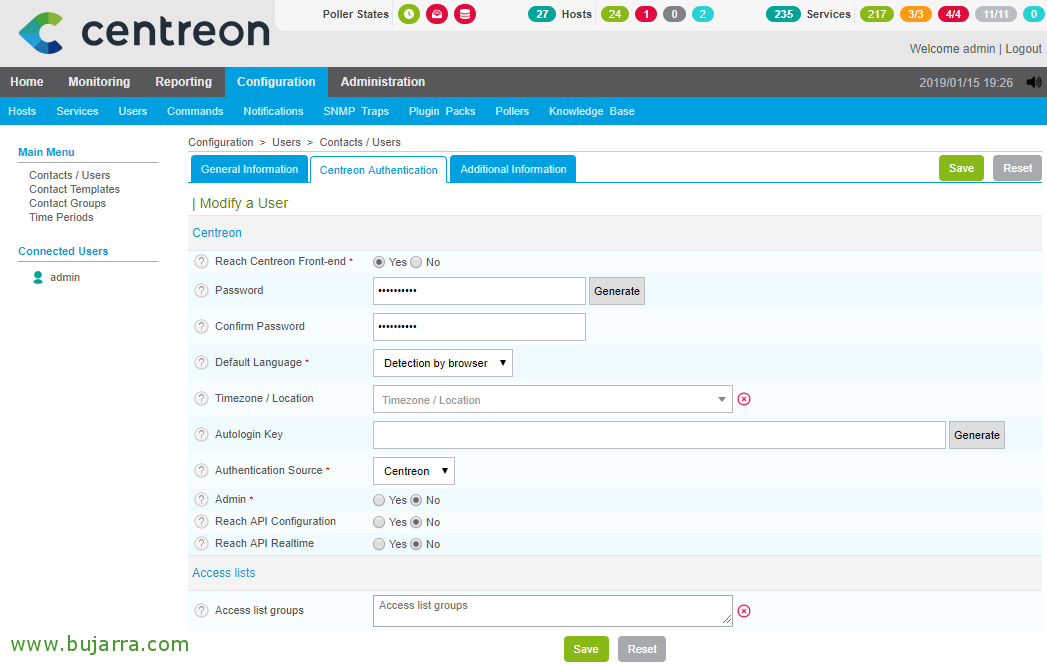The height and width of the screenshot is (666, 1047).
Task: Click the cyan hosts pending badge 2
Action: point(702,14)
